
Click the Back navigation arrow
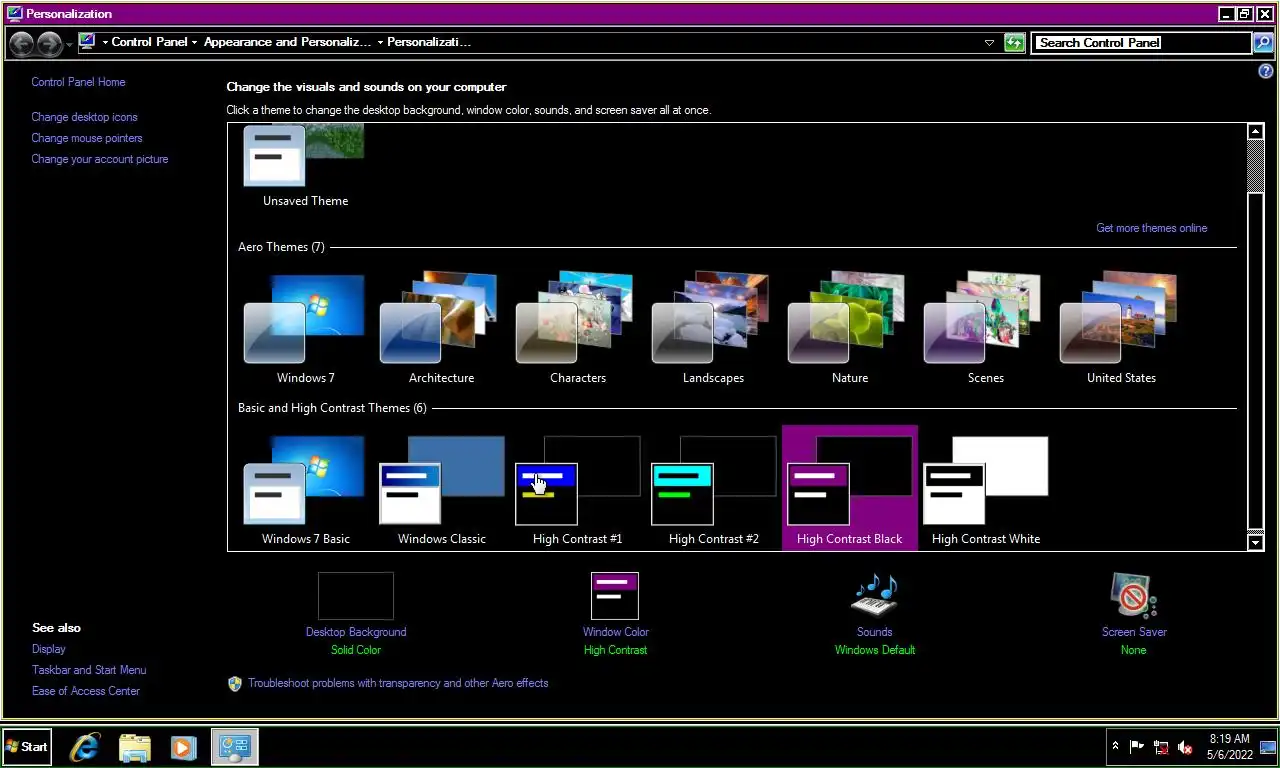[x=22, y=43]
